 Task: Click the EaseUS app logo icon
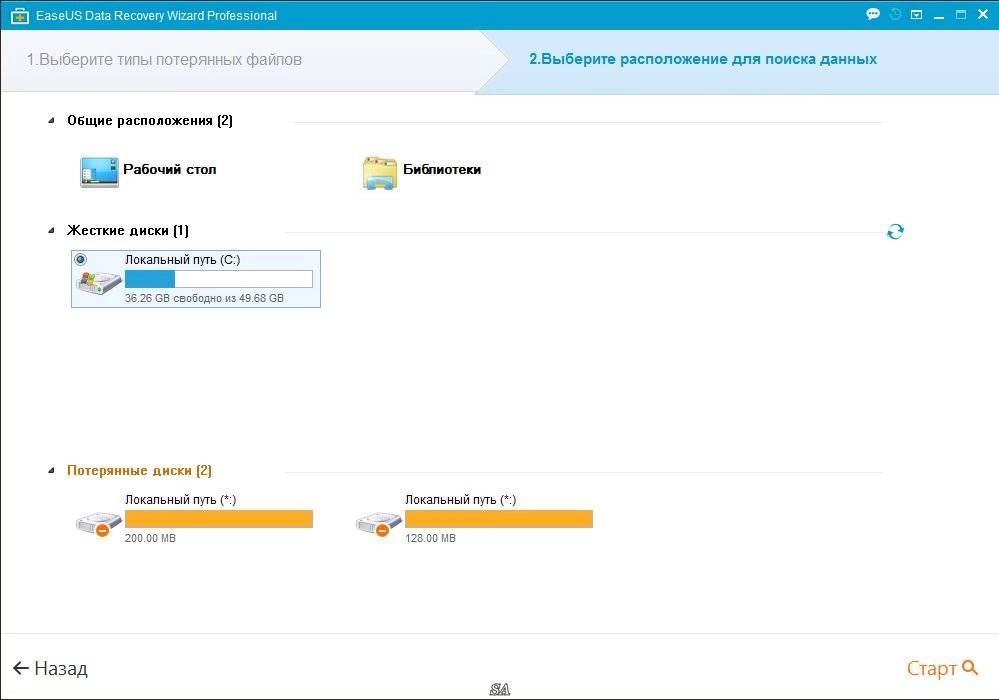click(20, 15)
